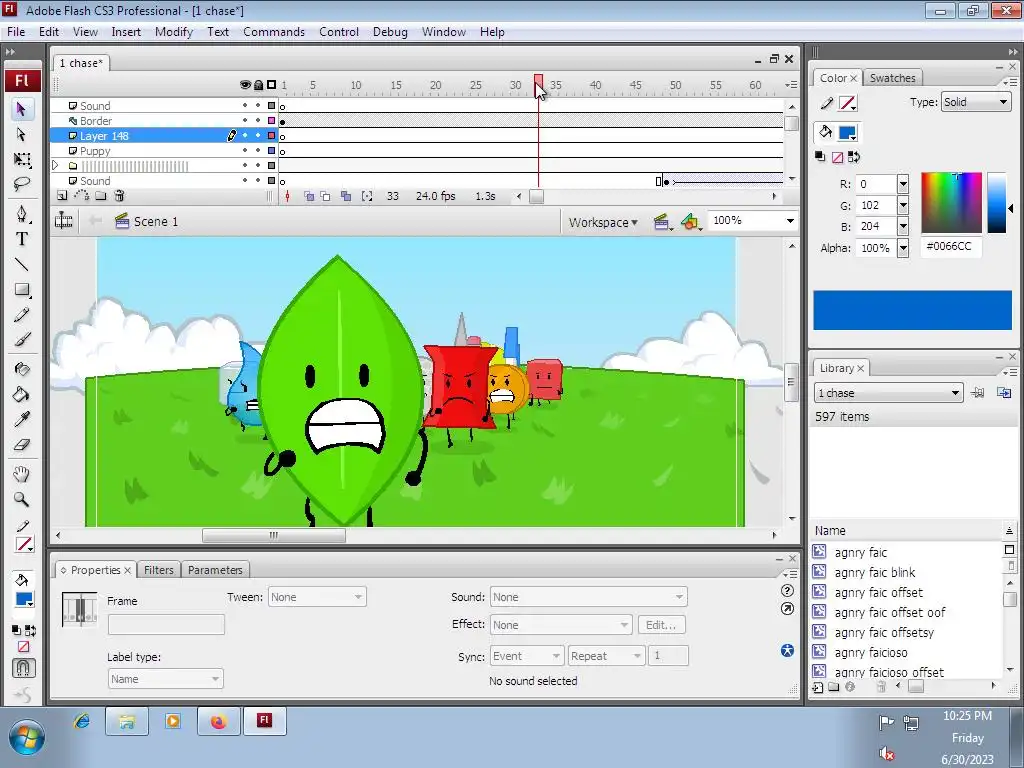This screenshot has width=1024, height=768.
Task: Select the Lasso tool
Action: 22,184
